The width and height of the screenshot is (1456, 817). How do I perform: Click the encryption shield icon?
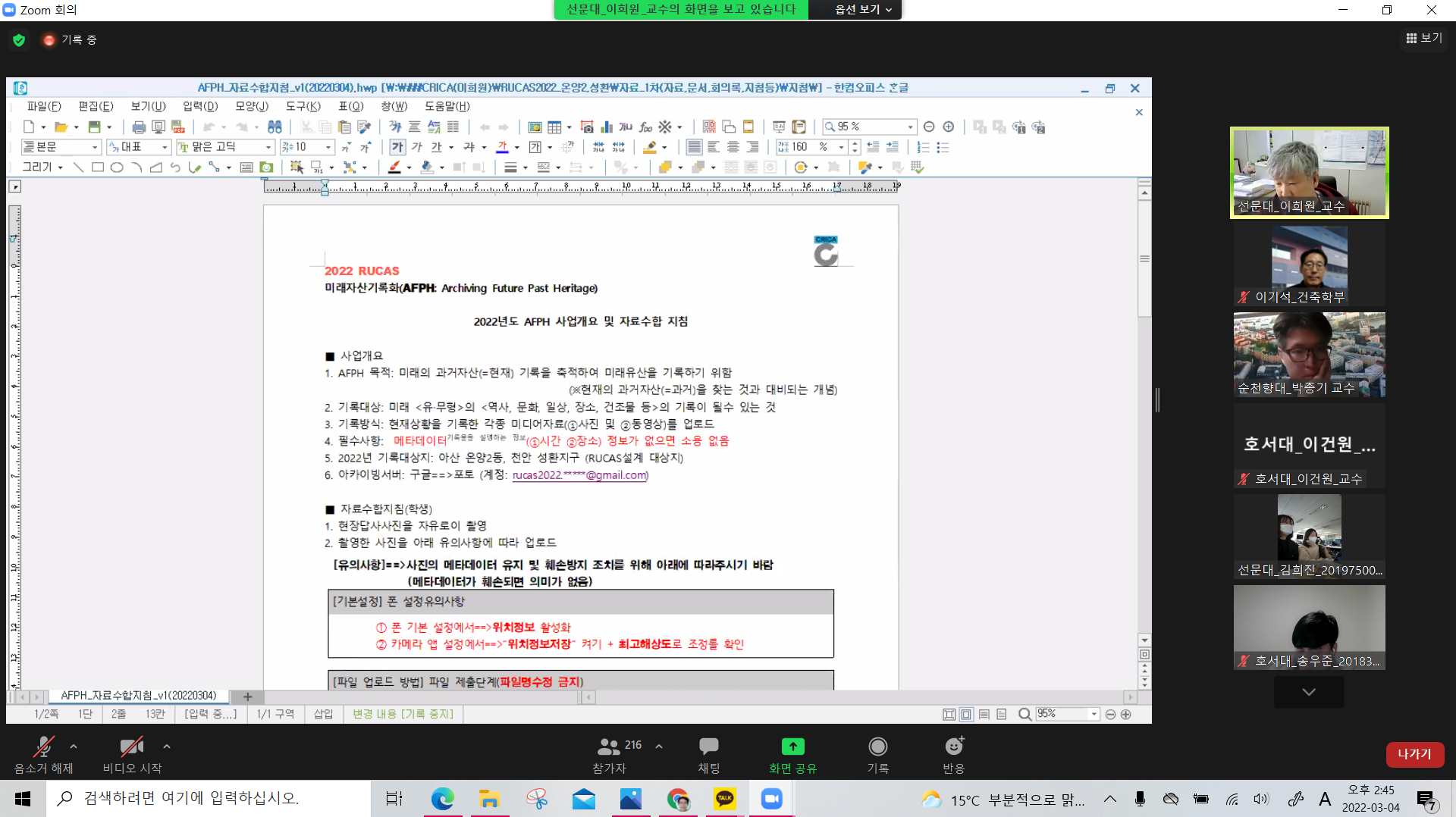[20, 40]
